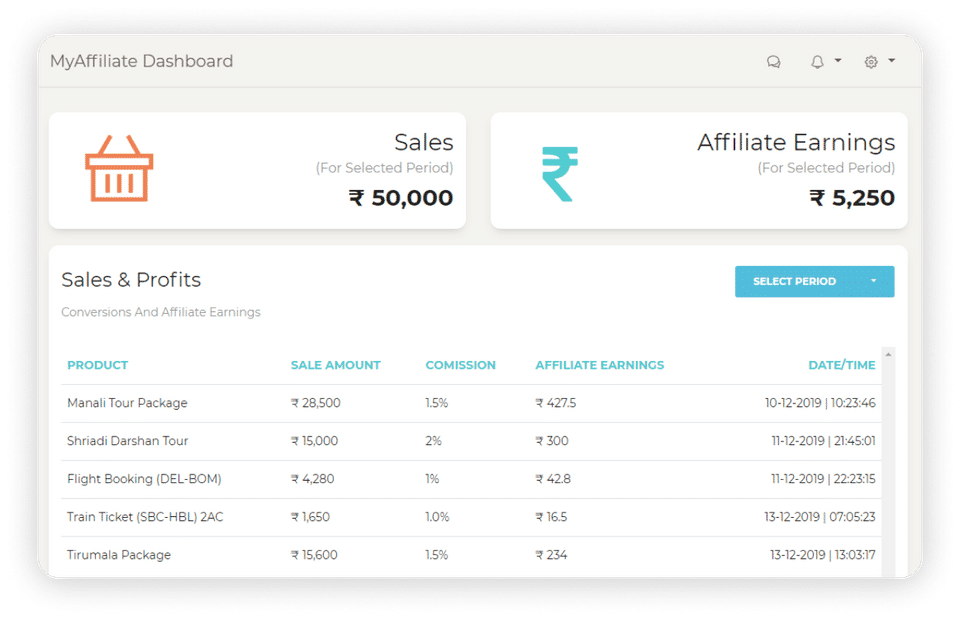Click the notification bell icon
The image size is (960, 619).
tap(817, 62)
